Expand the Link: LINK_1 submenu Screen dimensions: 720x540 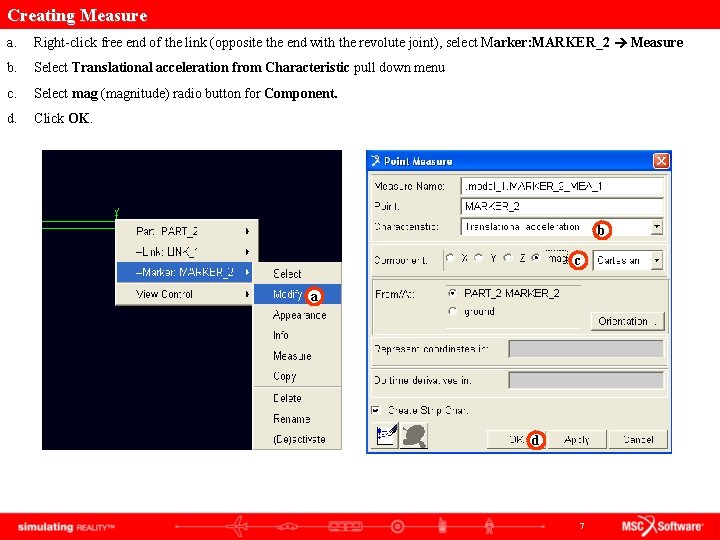pos(186,252)
